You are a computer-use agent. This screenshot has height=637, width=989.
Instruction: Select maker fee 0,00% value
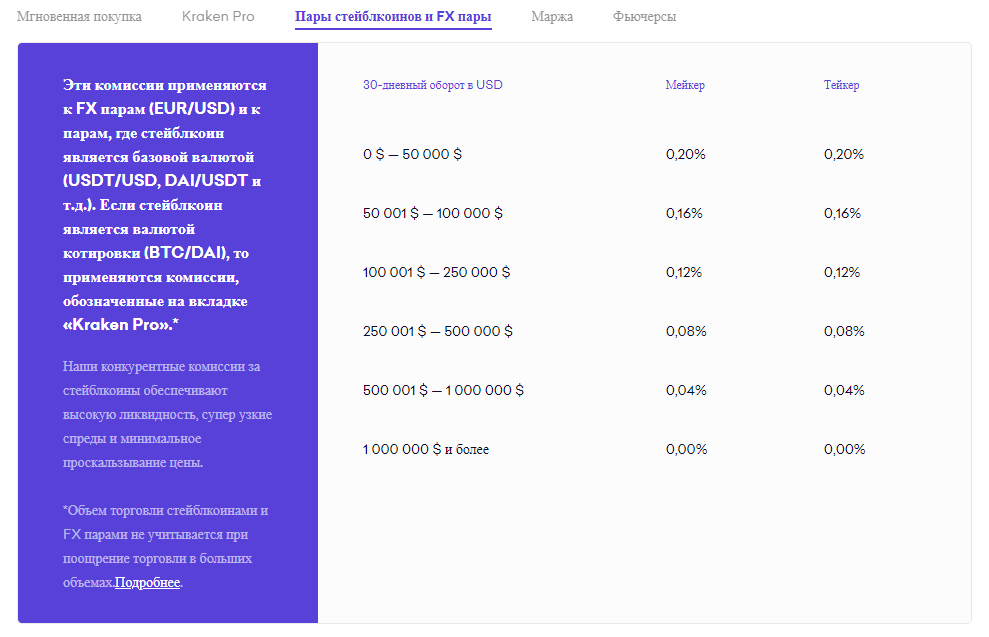(687, 449)
